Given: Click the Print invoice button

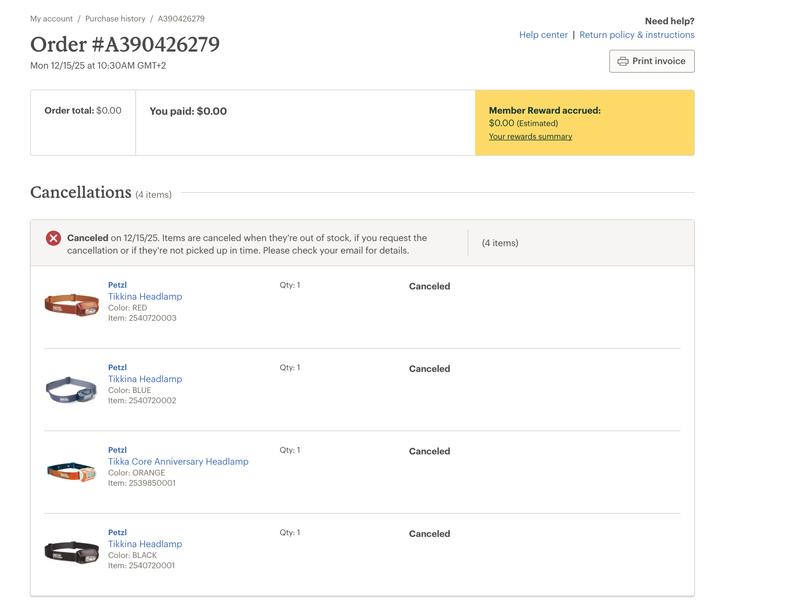Looking at the screenshot, I should tap(653, 60).
